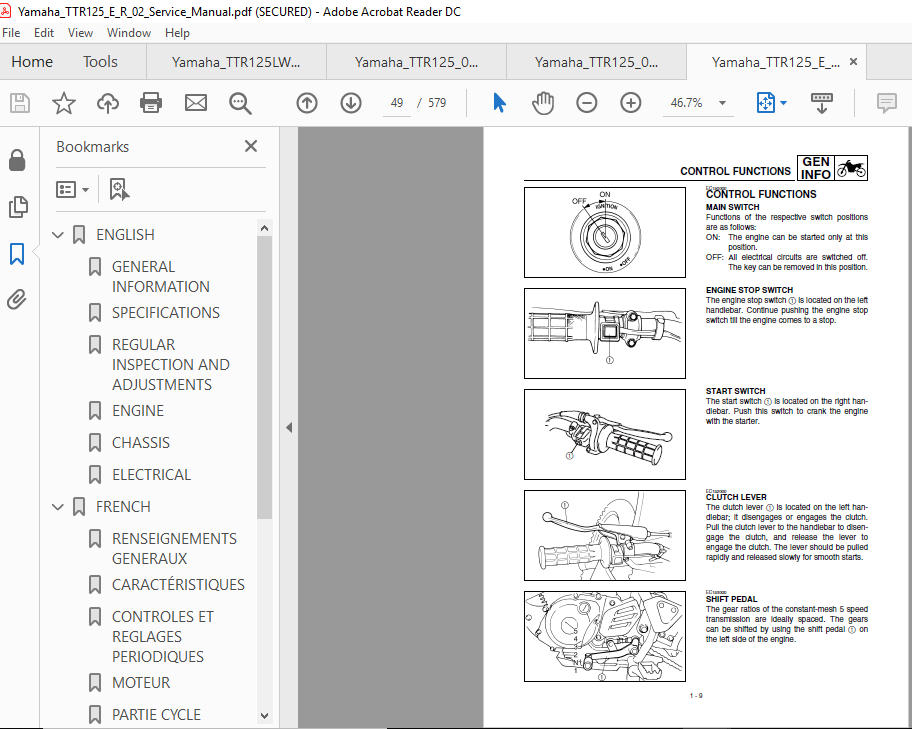Open the page thumbnails panel icon
Screen dimensions: 912x729
coord(18,207)
